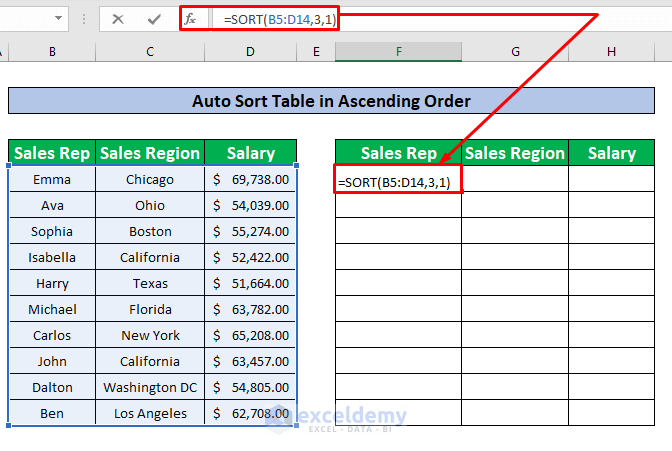This screenshot has width=672, height=451.
Task: Select column F header
Action: coord(398,51)
